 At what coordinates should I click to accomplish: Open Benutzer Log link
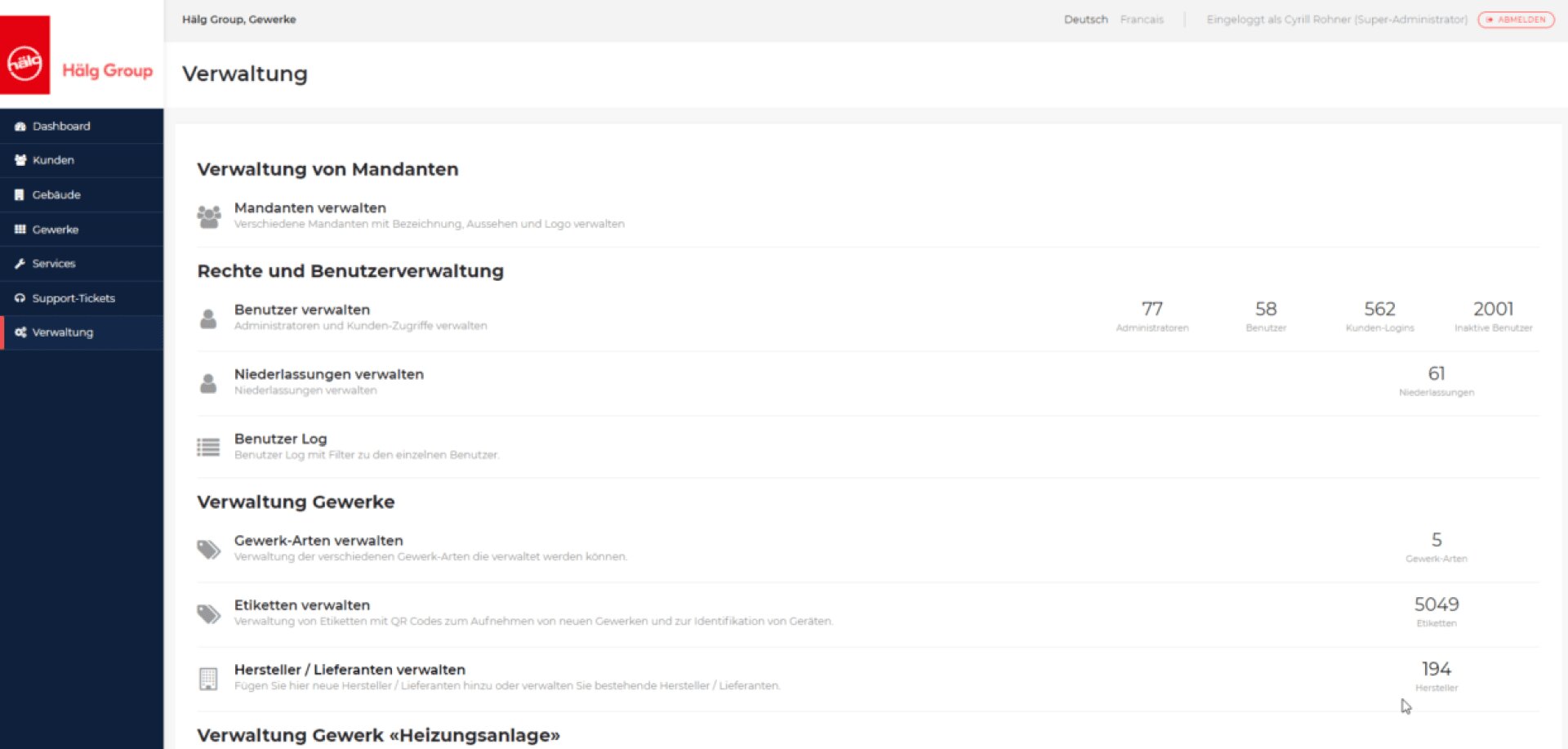click(x=280, y=439)
